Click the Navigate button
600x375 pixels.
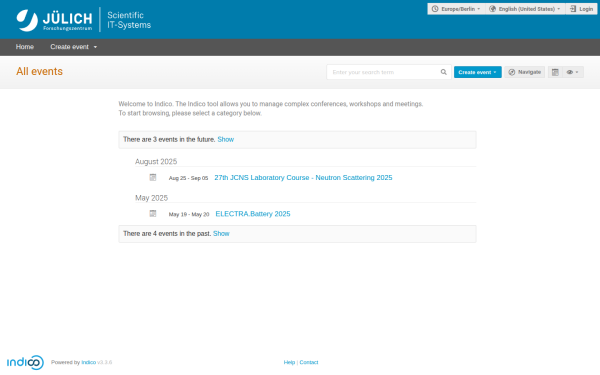coord(524,72)
